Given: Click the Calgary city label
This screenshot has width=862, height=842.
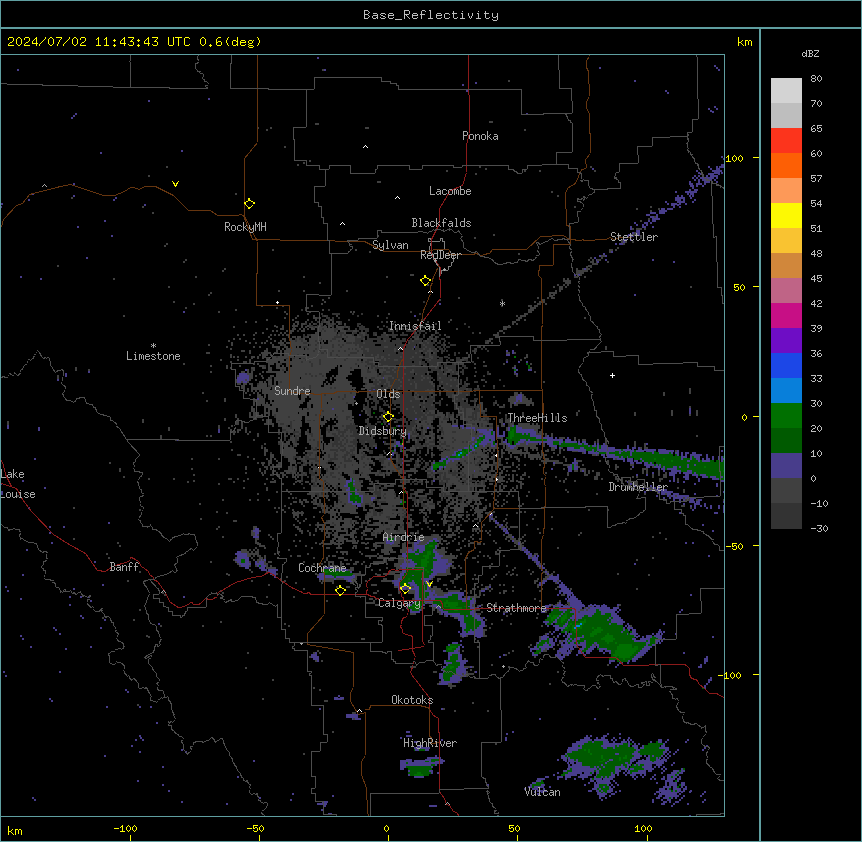Looking at the screenshot, I should (399, 603).
